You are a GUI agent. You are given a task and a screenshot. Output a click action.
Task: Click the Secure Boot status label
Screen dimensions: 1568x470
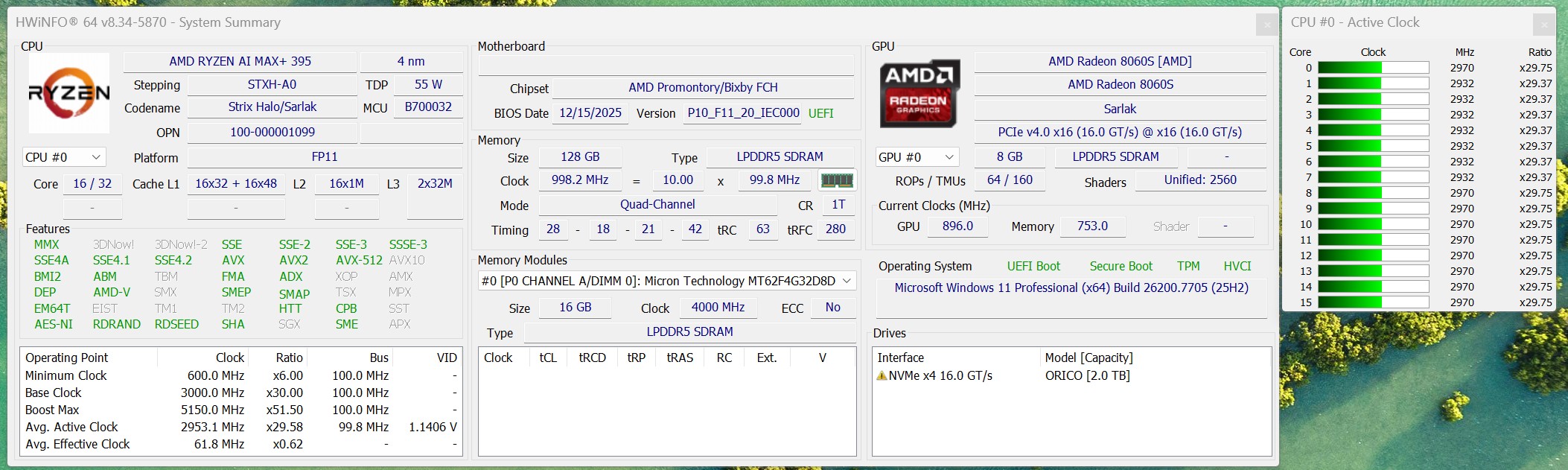pyautogui.click(x=1121, y=266)
